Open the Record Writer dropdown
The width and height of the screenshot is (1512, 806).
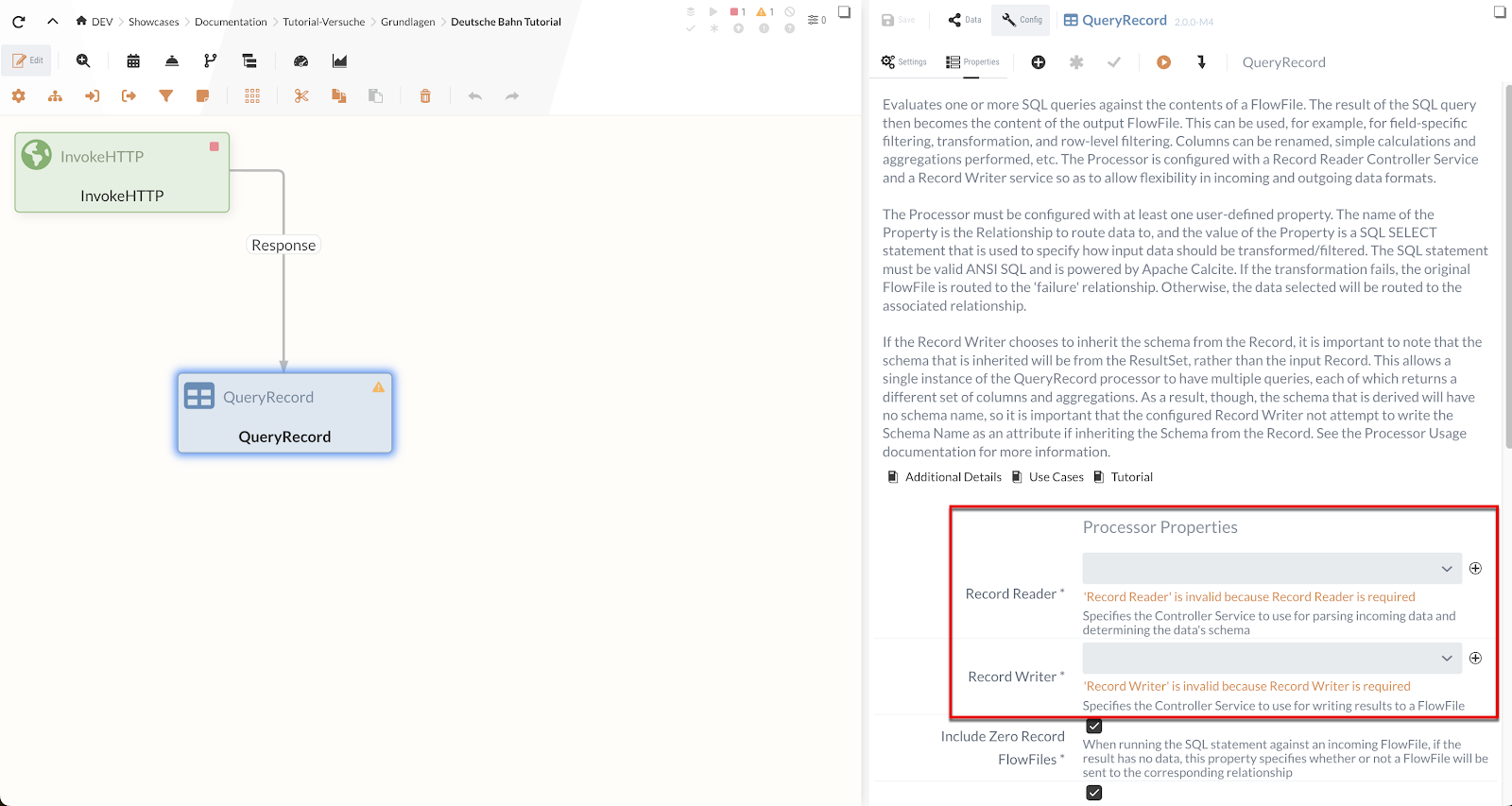point(1271,659)
